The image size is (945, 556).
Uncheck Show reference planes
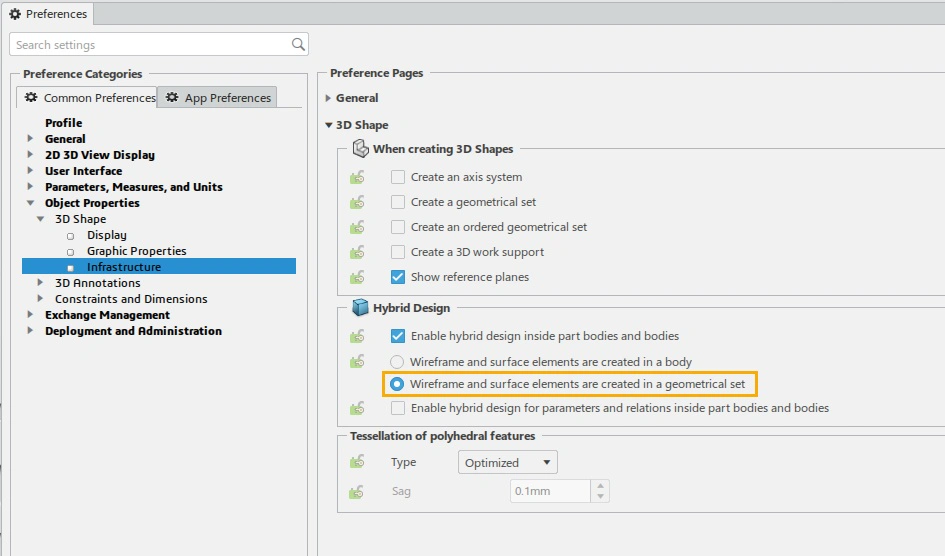pyautogui.click(x=398, y=277)
